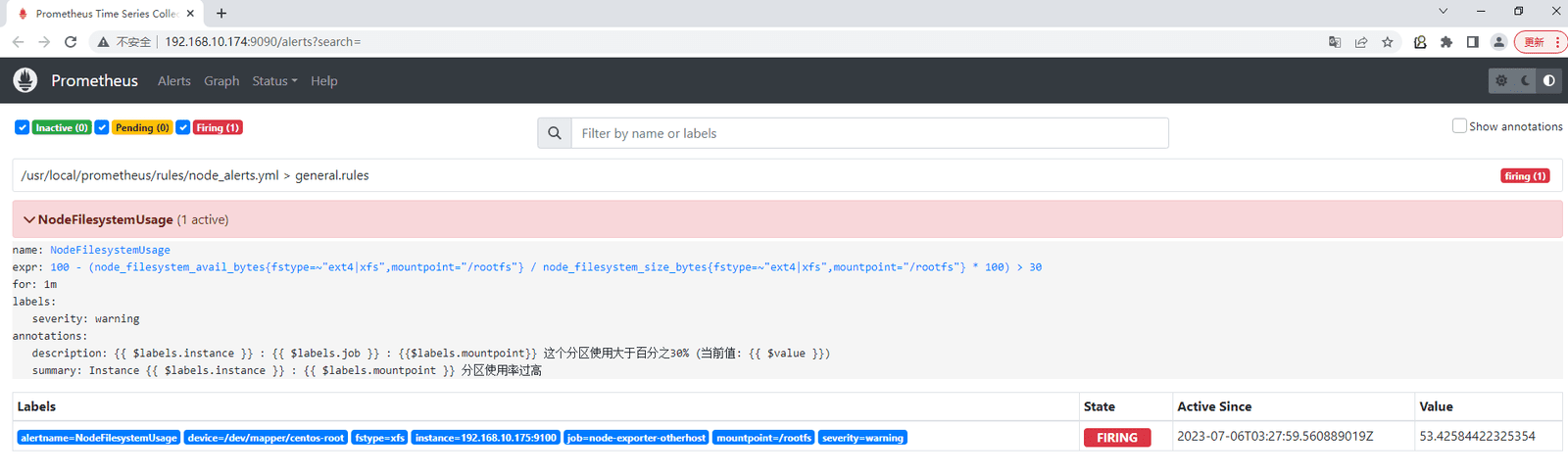Click the red FIRING state badge

(x=1117, y=438)
